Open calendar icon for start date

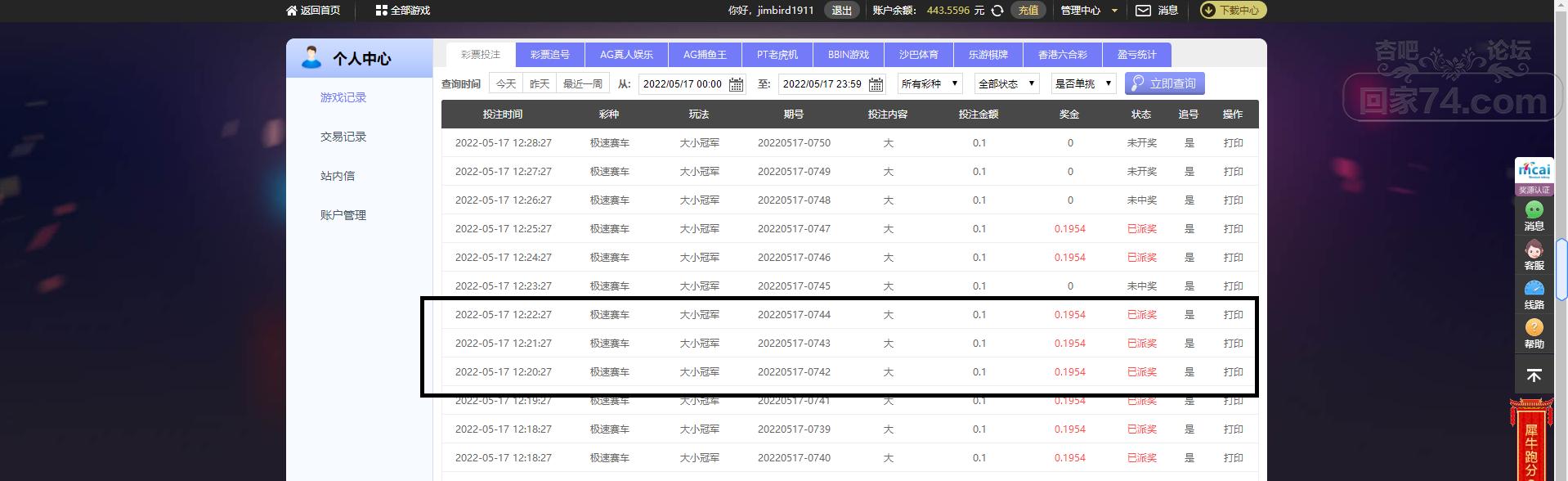[736, 84]
